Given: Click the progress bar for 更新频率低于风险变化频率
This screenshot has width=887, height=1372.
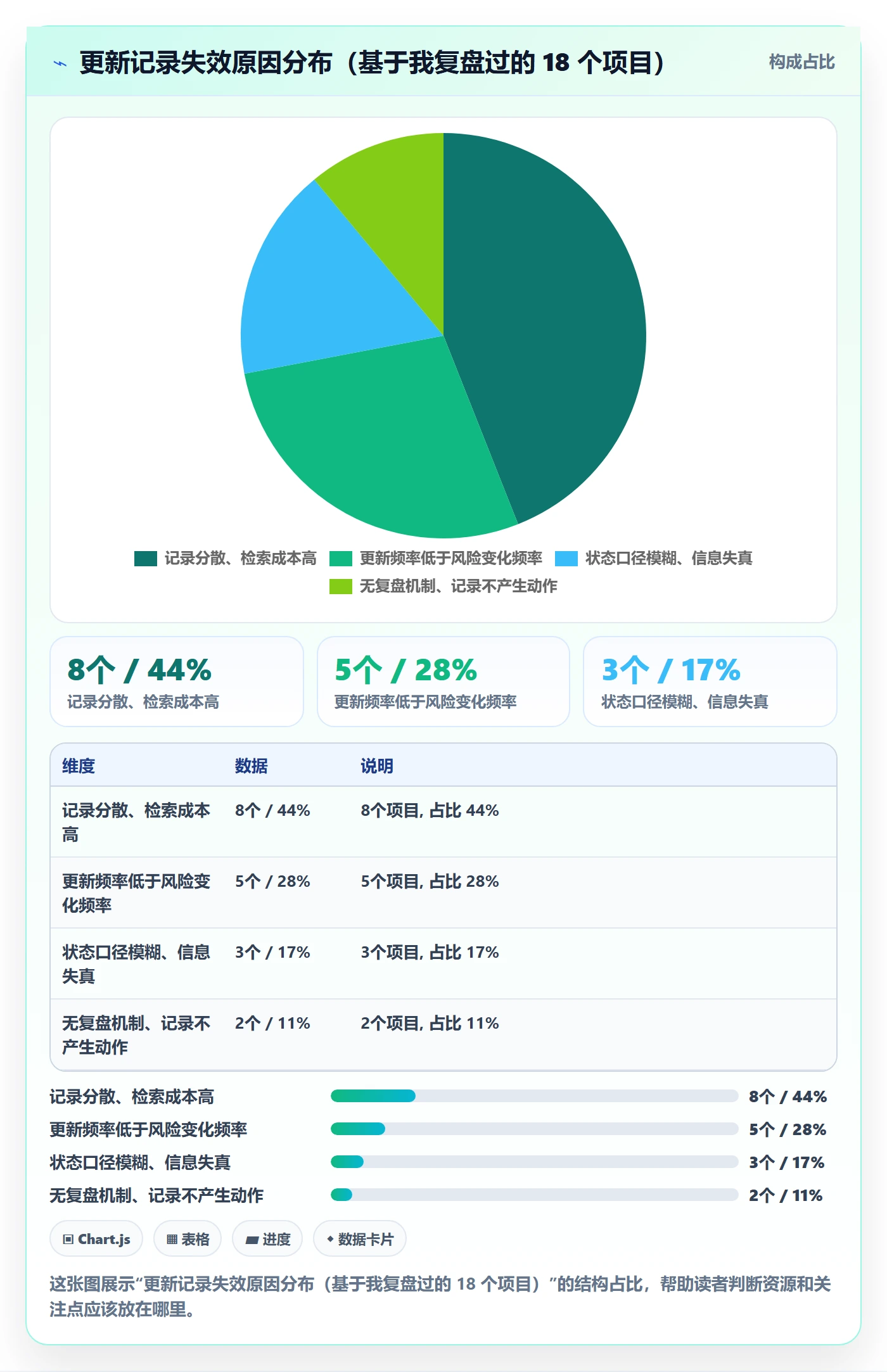Looking at the screenshot, I should (535, 1129).
